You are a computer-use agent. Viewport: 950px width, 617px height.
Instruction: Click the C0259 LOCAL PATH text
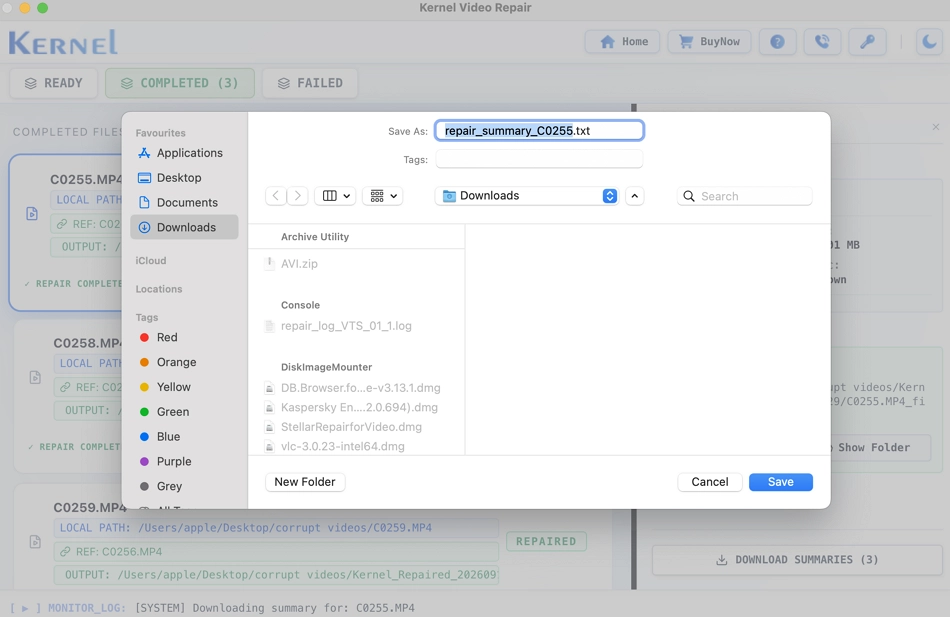pos(245,527)
